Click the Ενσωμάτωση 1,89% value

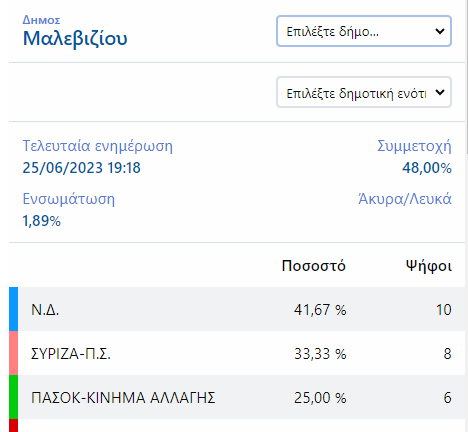pyautogui.click(x=42, y=221)
